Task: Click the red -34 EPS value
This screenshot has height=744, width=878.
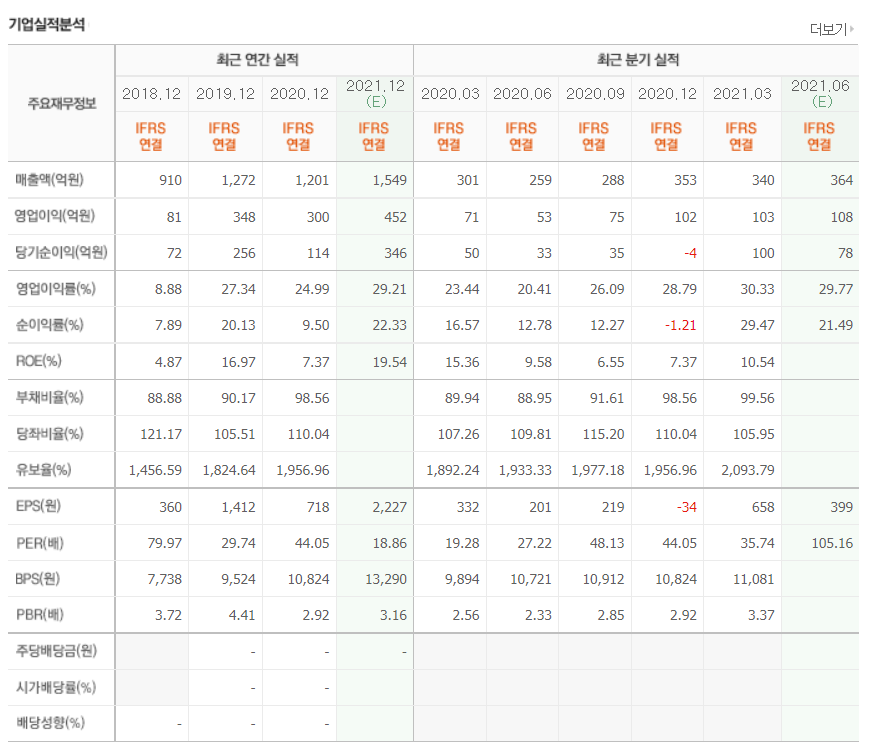Action: tap(687, 507)
